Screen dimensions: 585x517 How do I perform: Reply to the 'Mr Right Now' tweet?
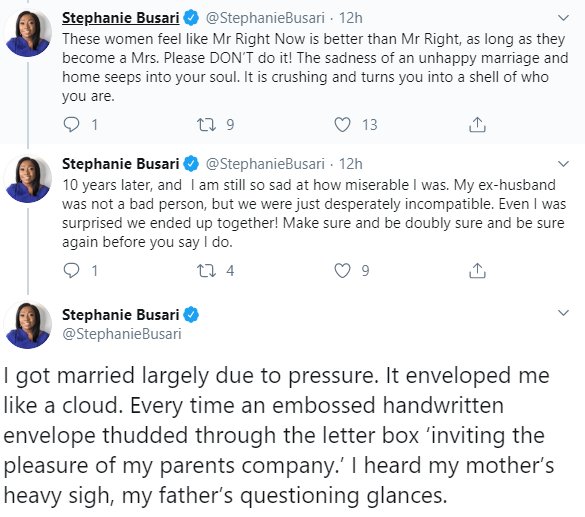[71, 125]
